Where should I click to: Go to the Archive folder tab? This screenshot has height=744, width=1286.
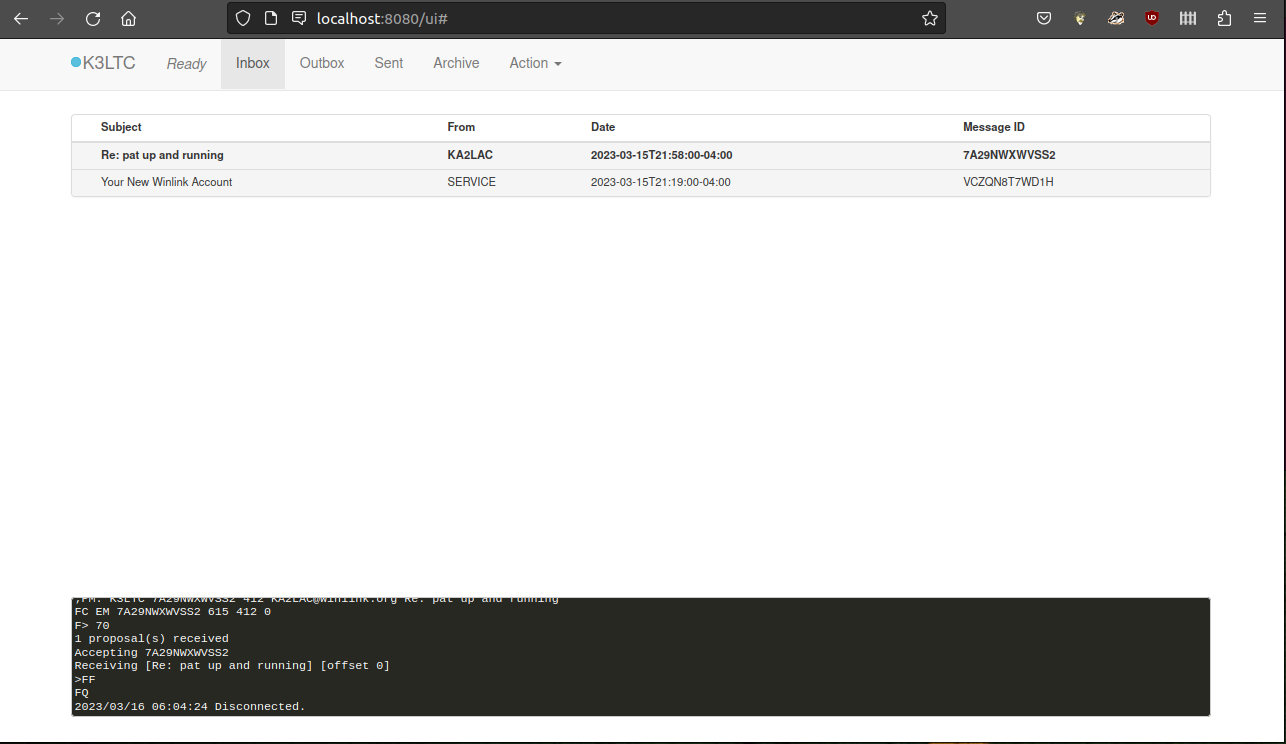click(x=456, y=63)
